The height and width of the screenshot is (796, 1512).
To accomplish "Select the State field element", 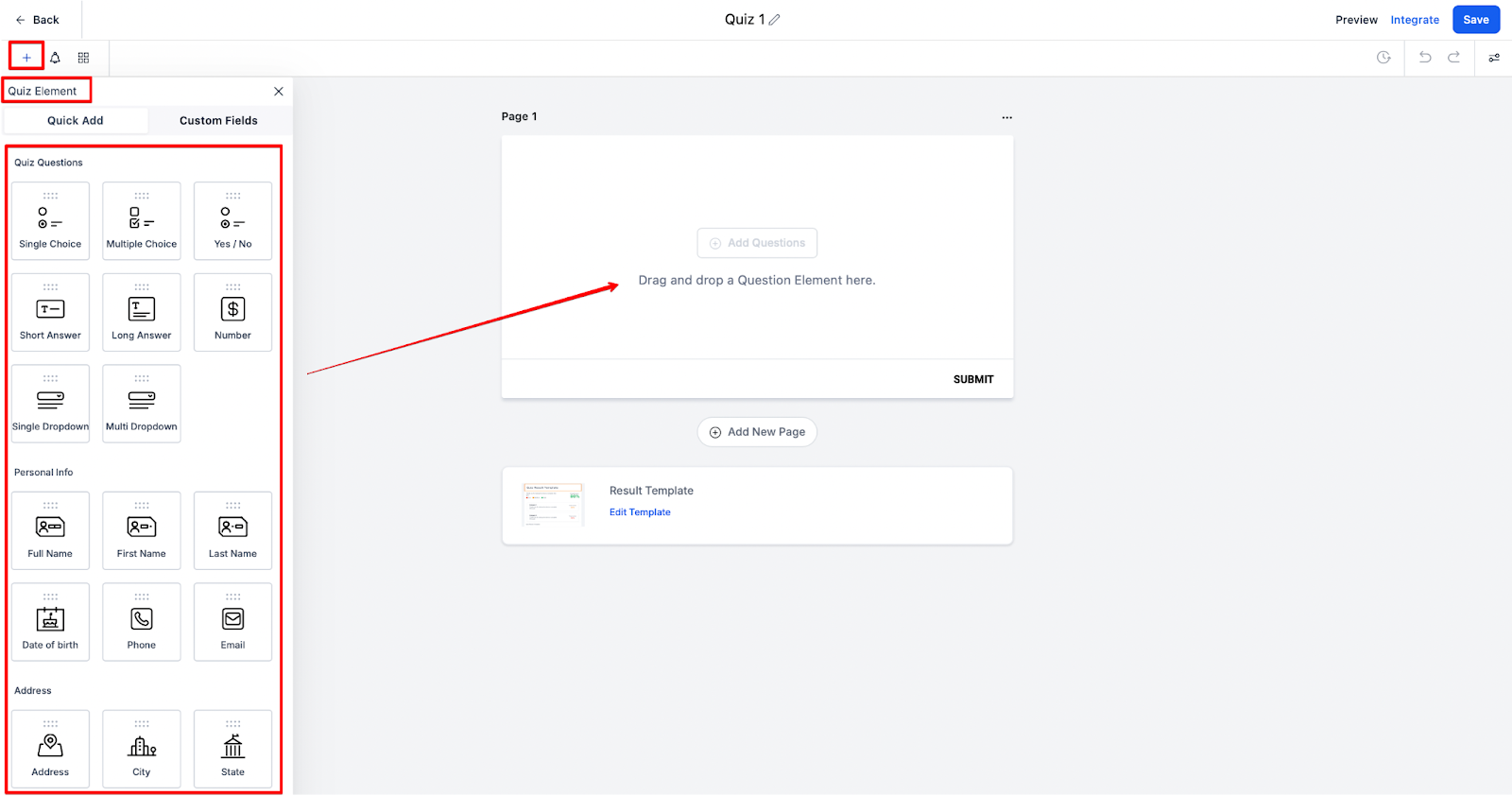I will pyautogui.click(x=232, y=749).
